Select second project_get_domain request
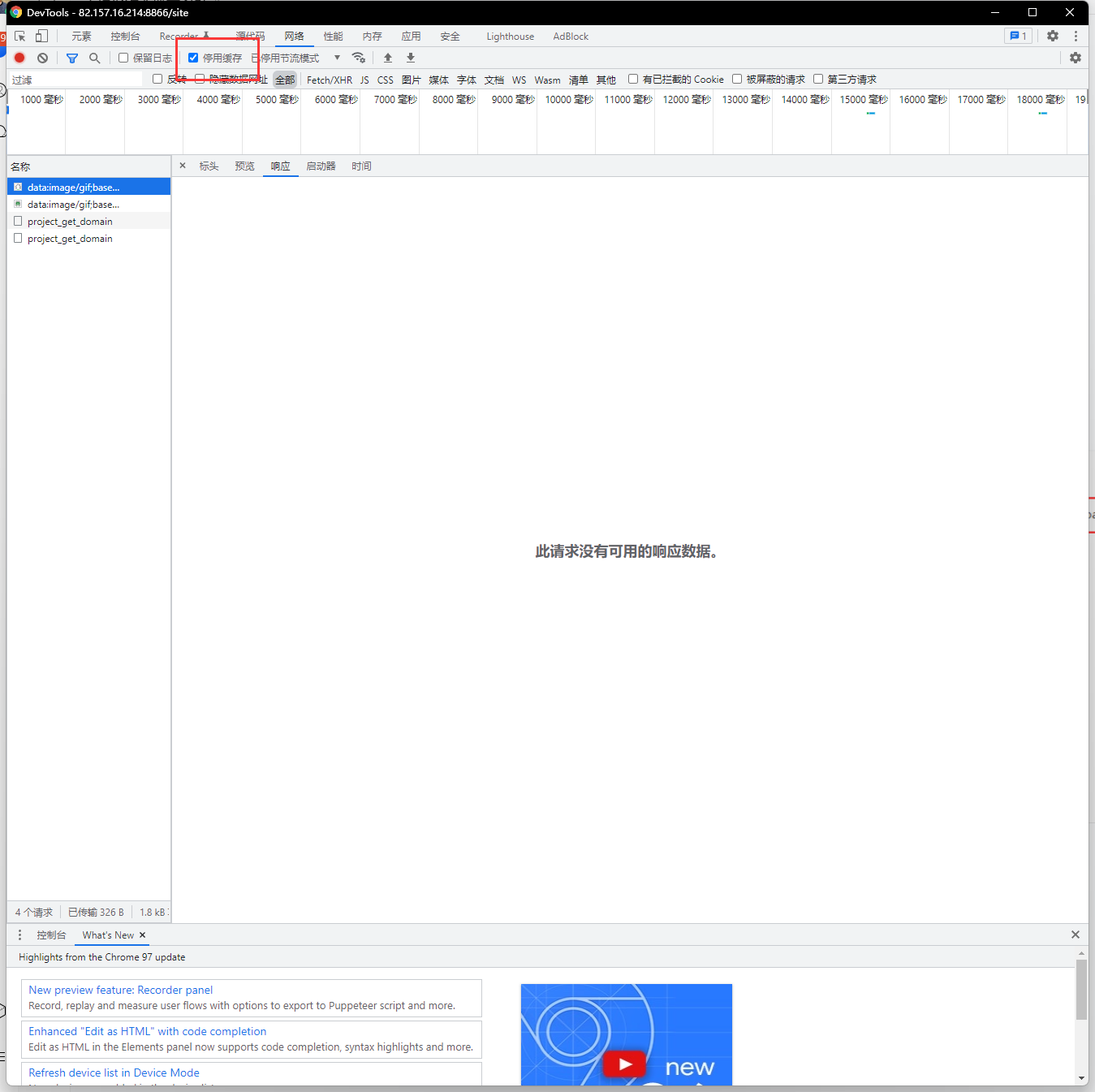This screenshot has height=1092, width=1095. [88, 238]
